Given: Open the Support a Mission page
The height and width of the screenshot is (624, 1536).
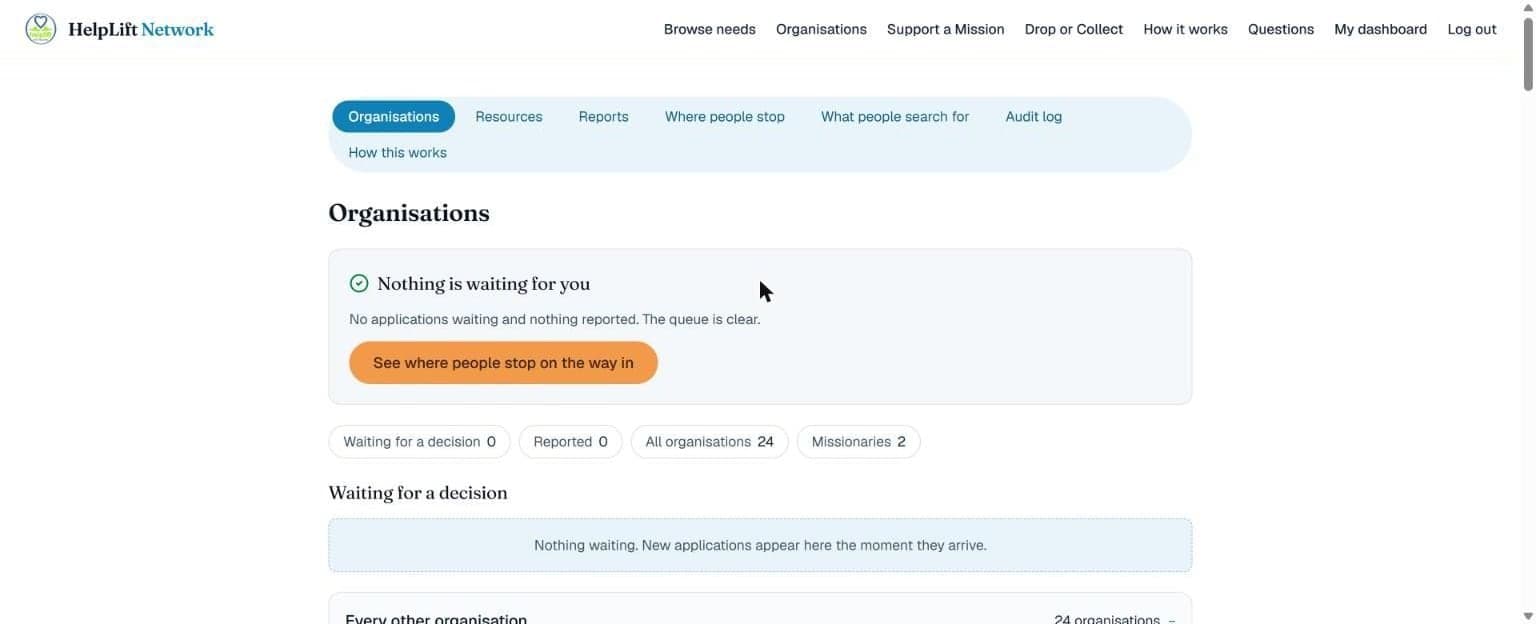Looking at the screenshot, I should pos(946,29).
